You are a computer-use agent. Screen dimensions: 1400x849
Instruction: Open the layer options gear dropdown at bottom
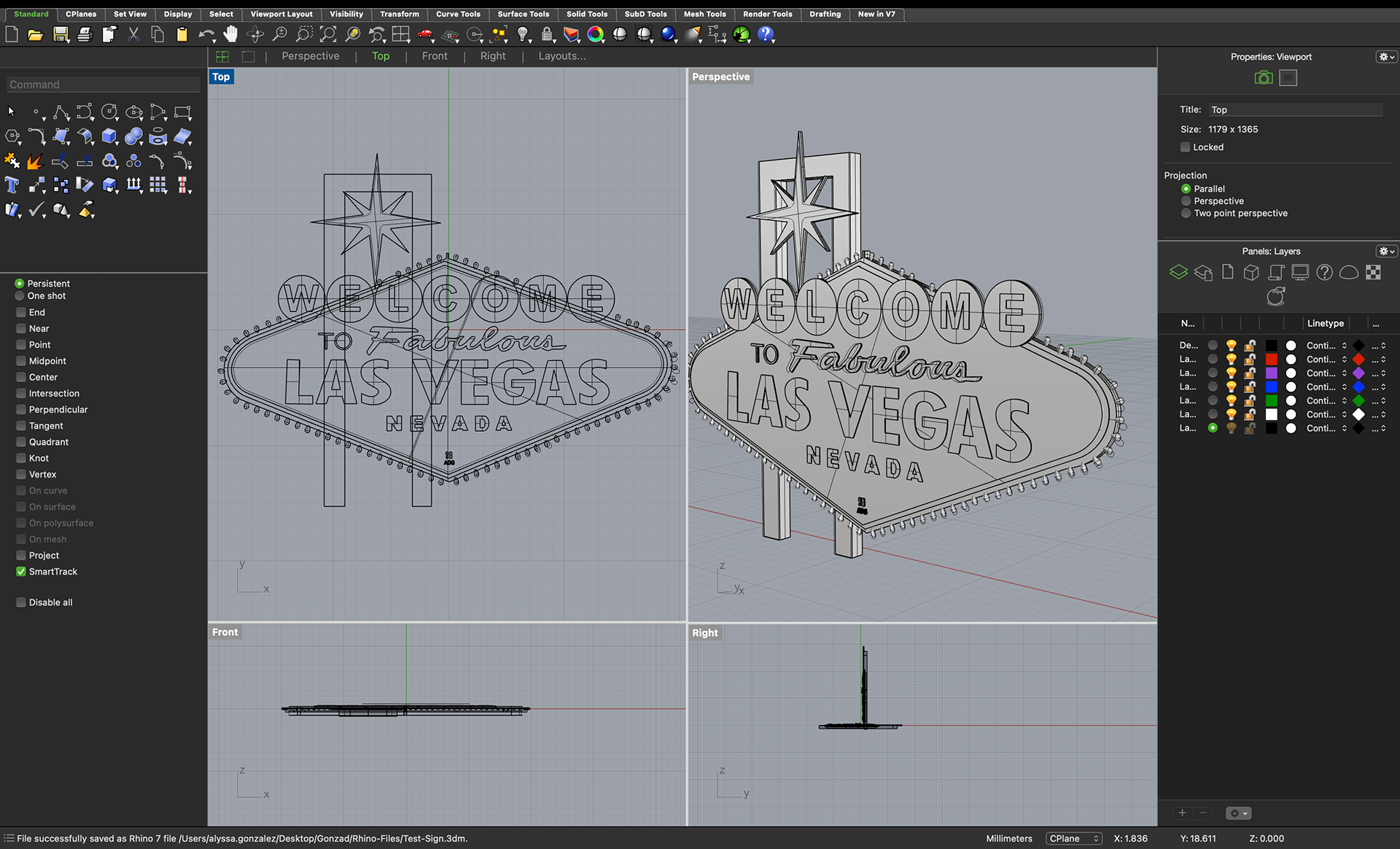tap(1238, 813)
